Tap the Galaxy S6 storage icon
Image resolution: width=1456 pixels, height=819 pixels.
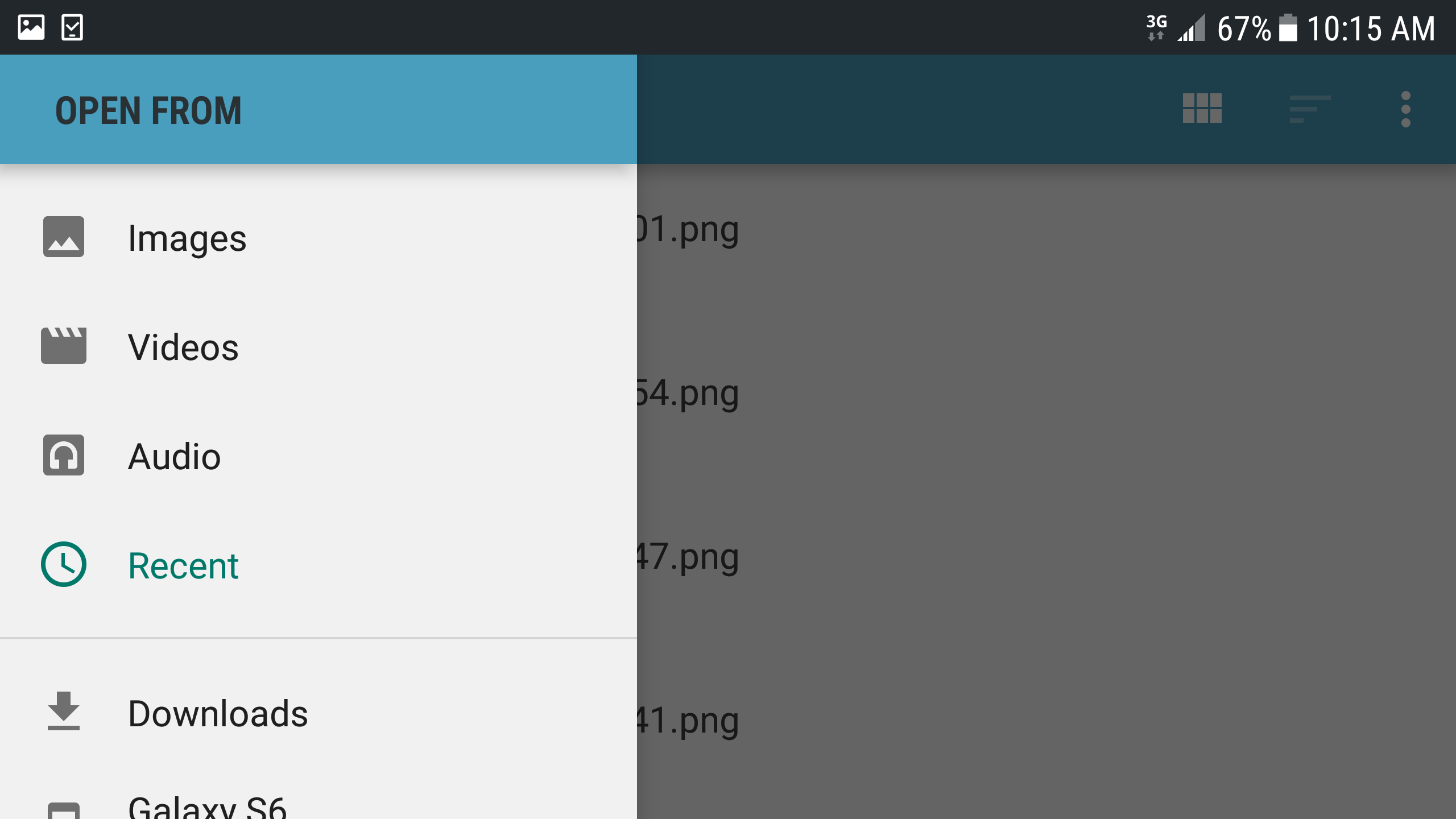[x=64, y=810]
